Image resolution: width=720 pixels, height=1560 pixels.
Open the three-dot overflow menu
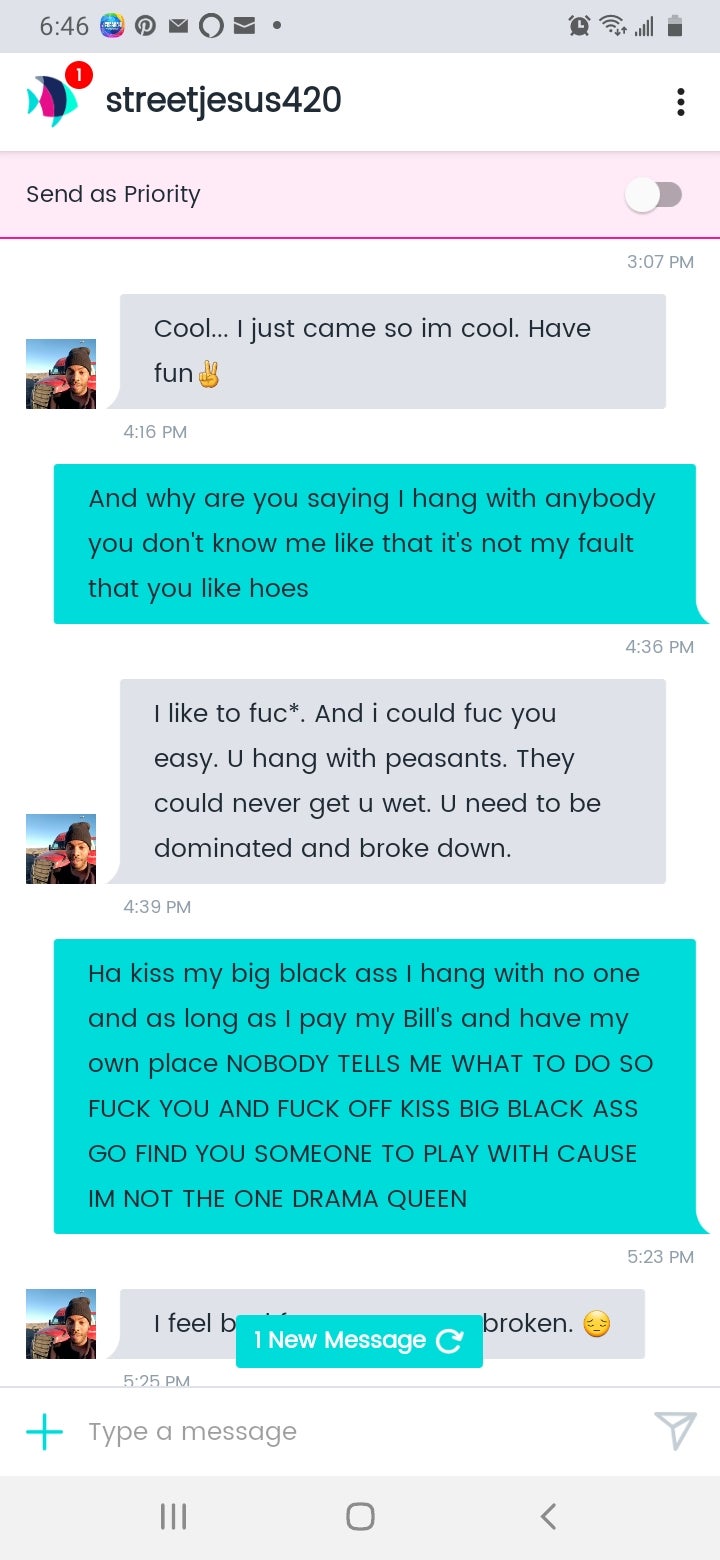[681, 102]
